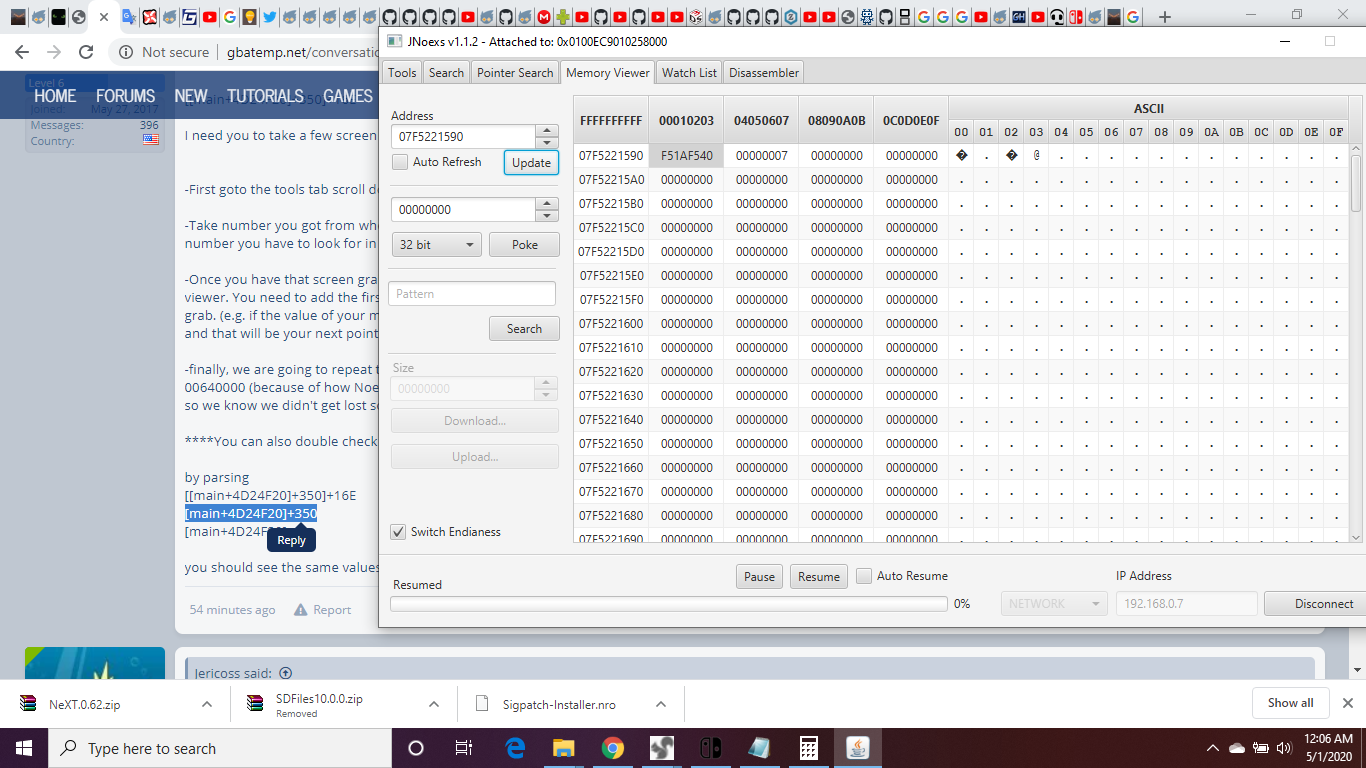Click the Report flag icon under the post

click(300, 610)
